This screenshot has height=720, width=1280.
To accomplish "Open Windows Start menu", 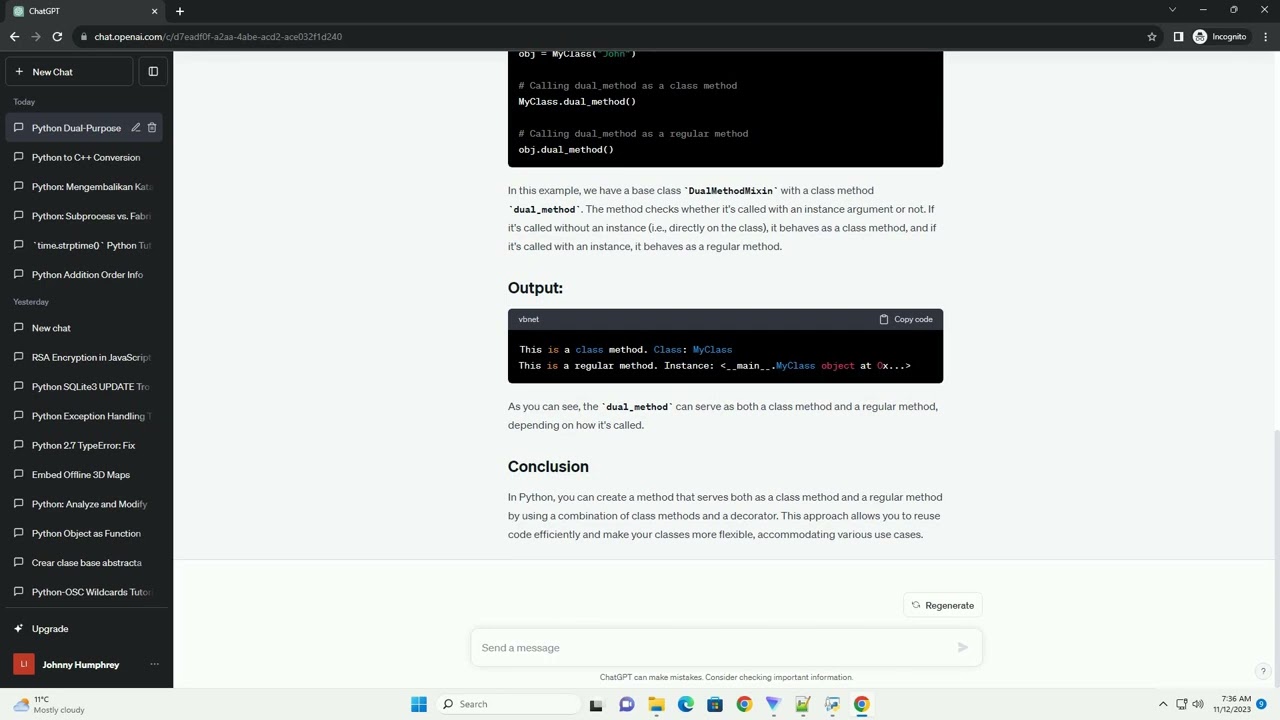I will coord(419,704).
